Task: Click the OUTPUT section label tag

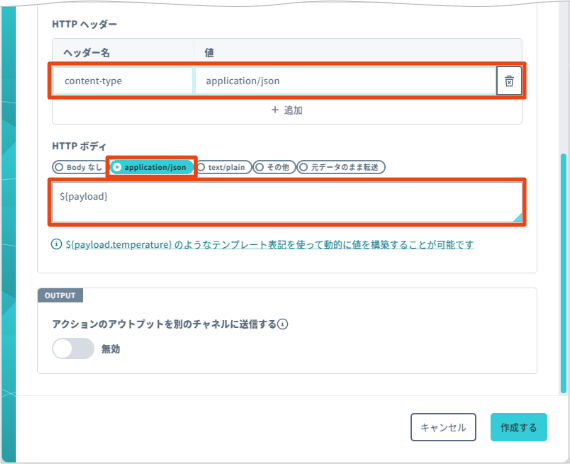Action: point(60,295)
